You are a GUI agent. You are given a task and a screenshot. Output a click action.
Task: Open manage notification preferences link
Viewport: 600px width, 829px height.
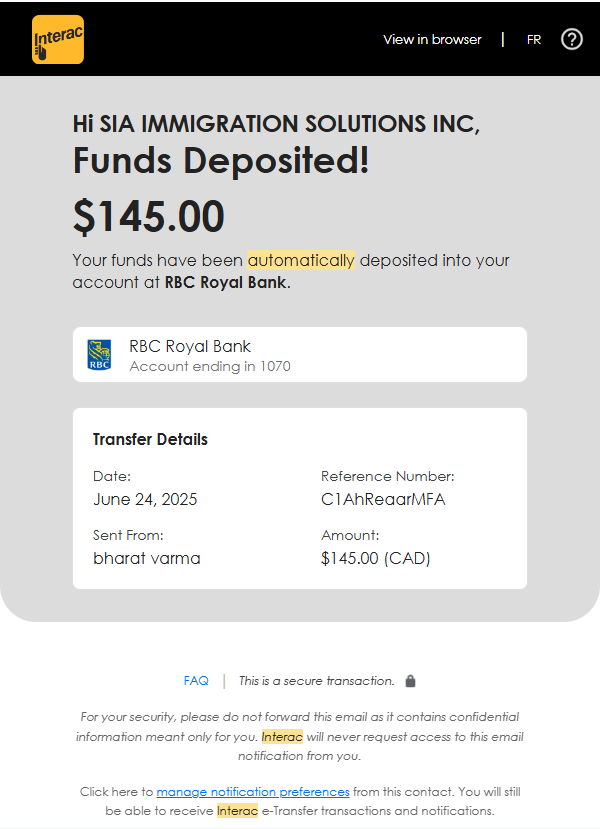tap(252, 791)
